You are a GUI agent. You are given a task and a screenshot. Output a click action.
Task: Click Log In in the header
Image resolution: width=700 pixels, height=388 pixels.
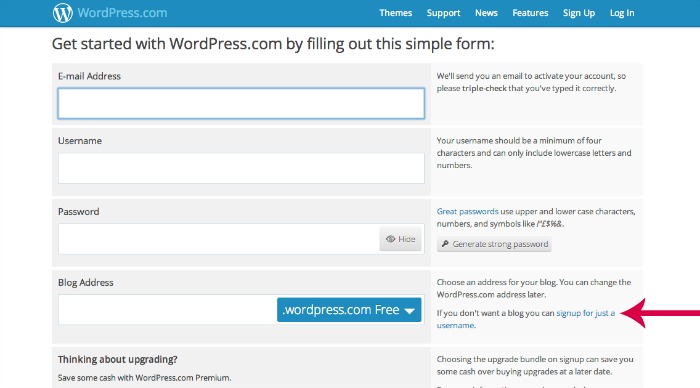pos(622,13)
